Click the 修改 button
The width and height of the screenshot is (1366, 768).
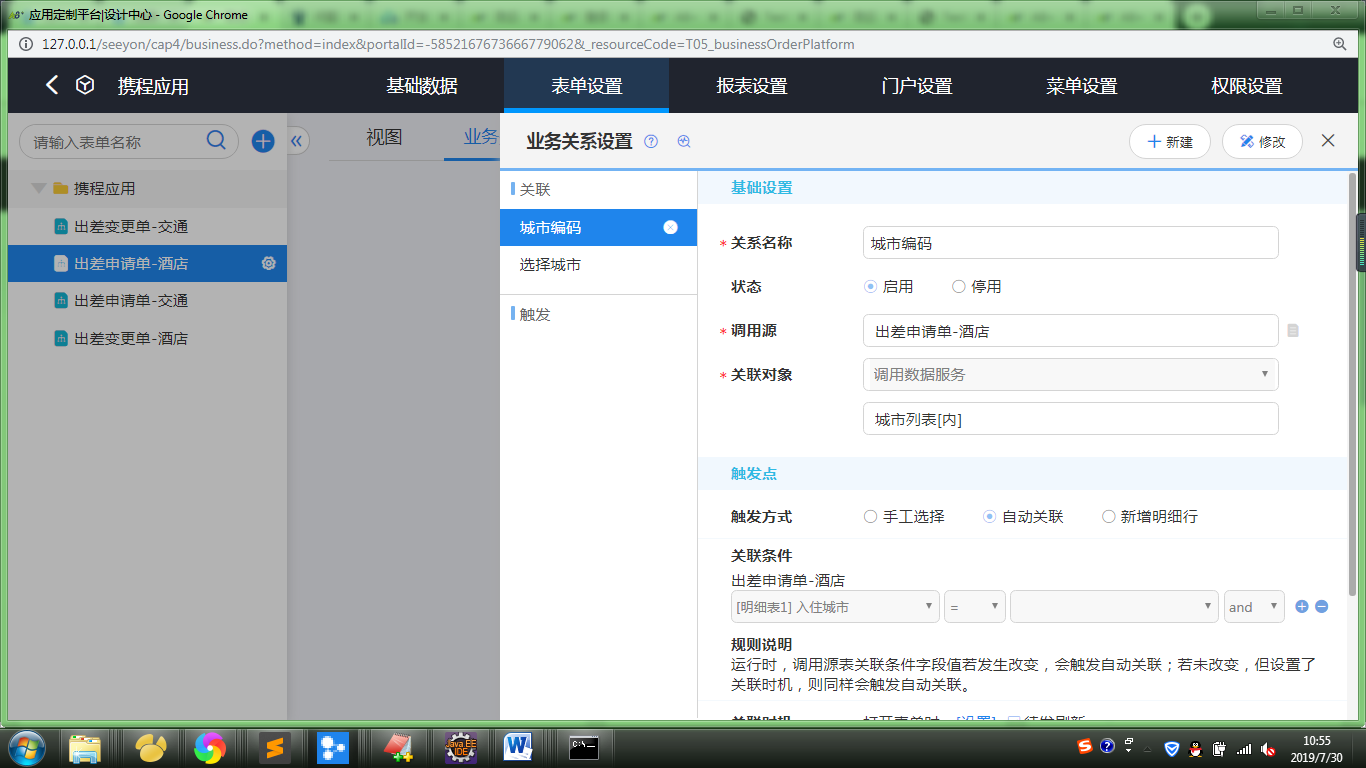coord(1261,142)
